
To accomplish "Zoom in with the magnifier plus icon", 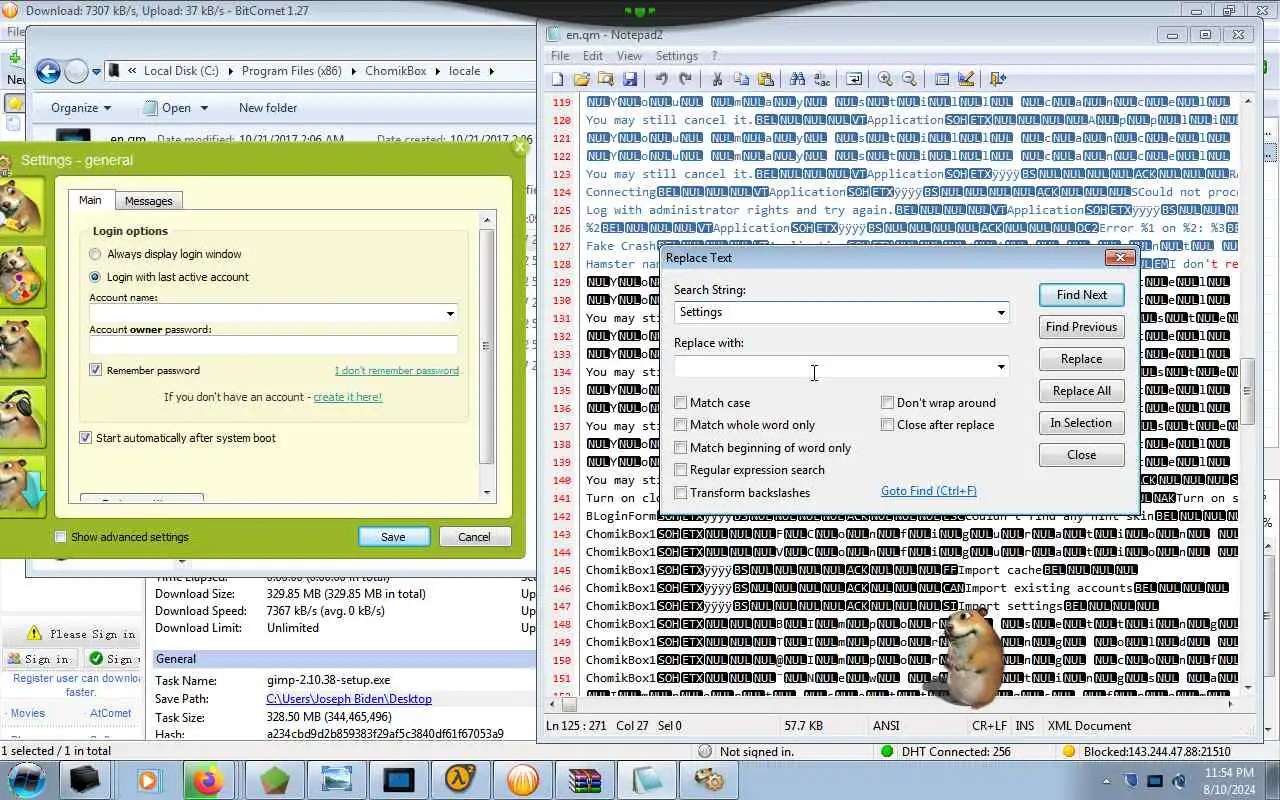I will [885, 79].
